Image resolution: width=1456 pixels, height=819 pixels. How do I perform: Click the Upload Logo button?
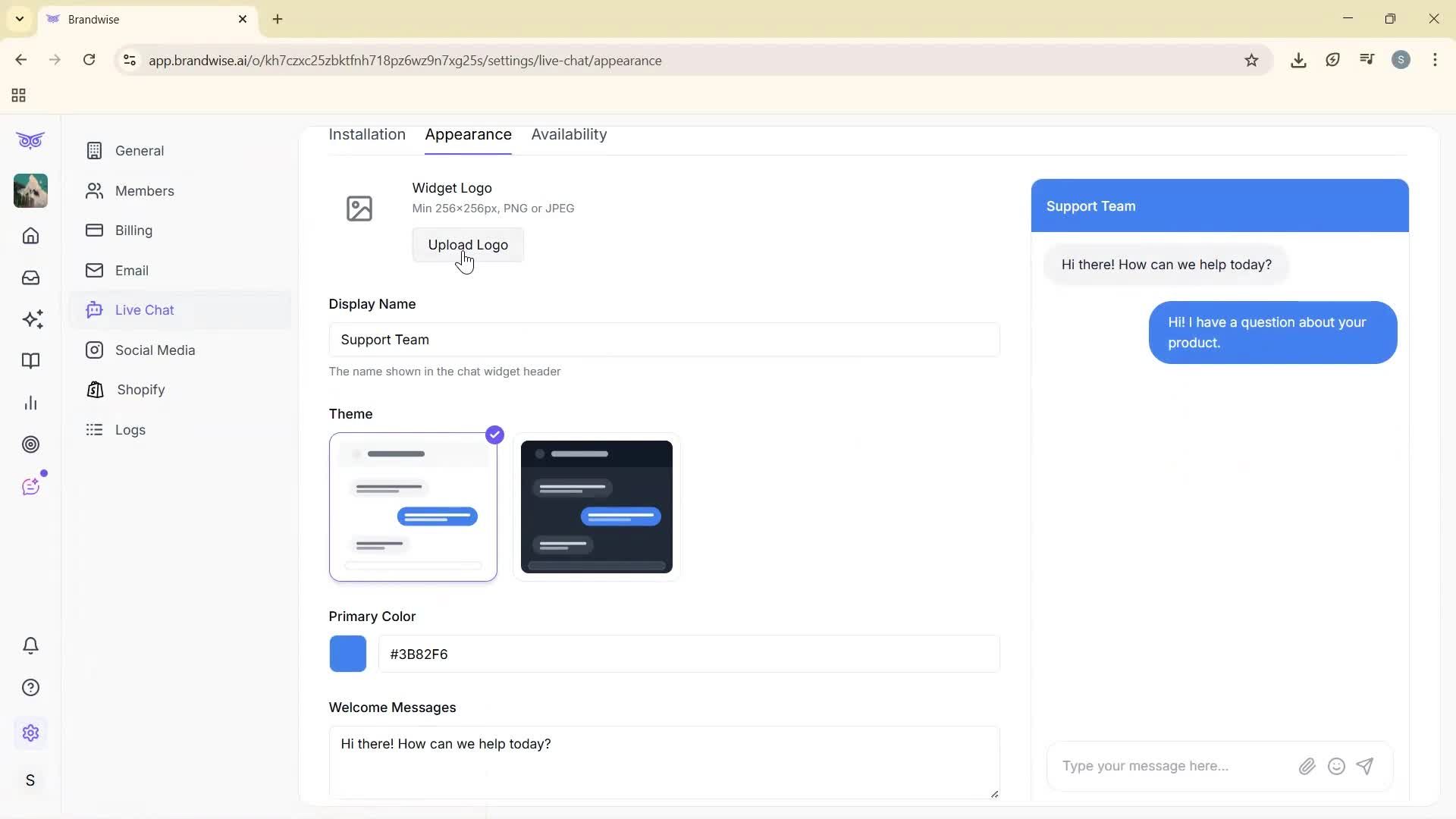[468, 244]
